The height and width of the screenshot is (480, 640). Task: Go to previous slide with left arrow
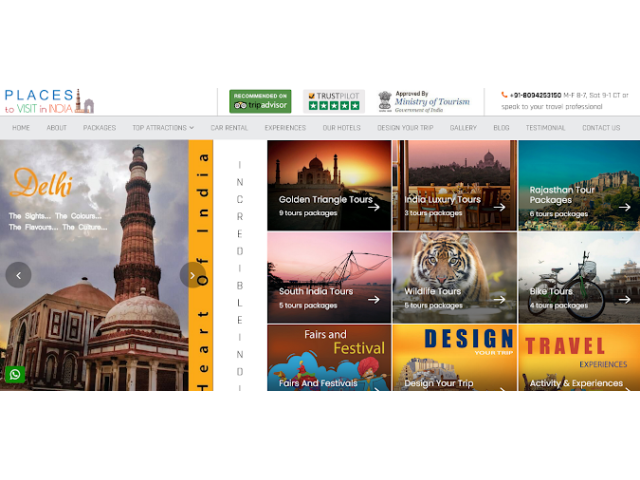pos(18,275)
